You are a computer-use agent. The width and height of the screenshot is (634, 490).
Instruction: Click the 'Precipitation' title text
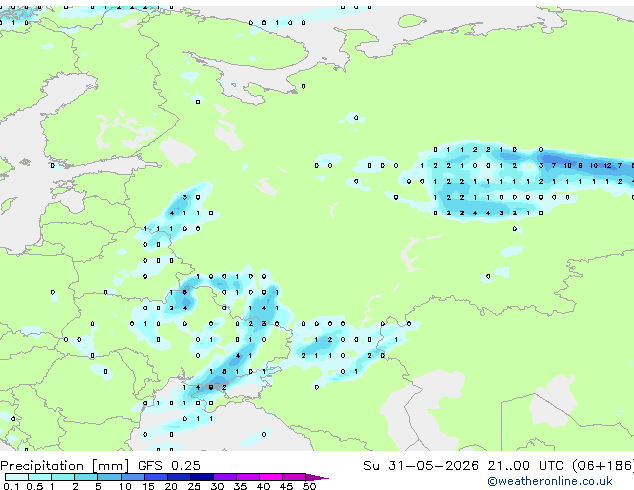click(42, 466)
